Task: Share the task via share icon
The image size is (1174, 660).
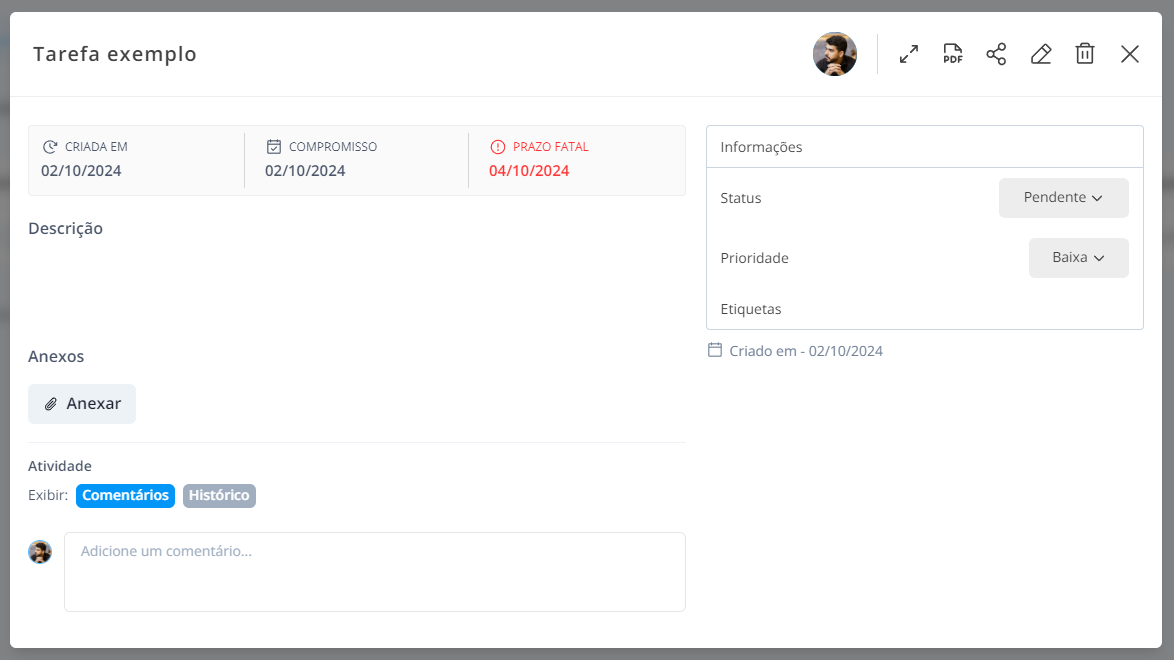Action: tap(997, 54)
